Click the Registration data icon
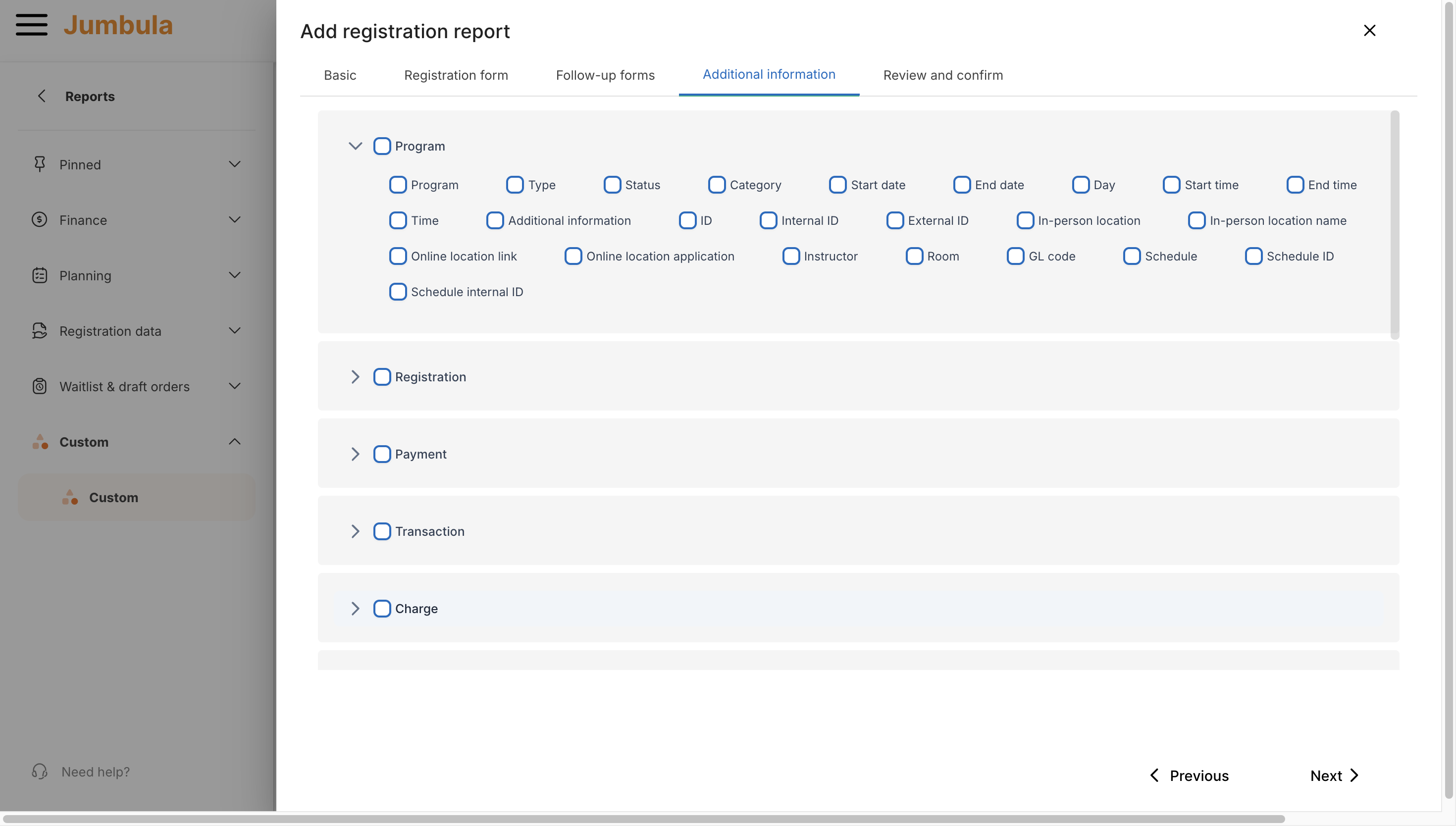 pyautogui.click(x=39, y=331)
